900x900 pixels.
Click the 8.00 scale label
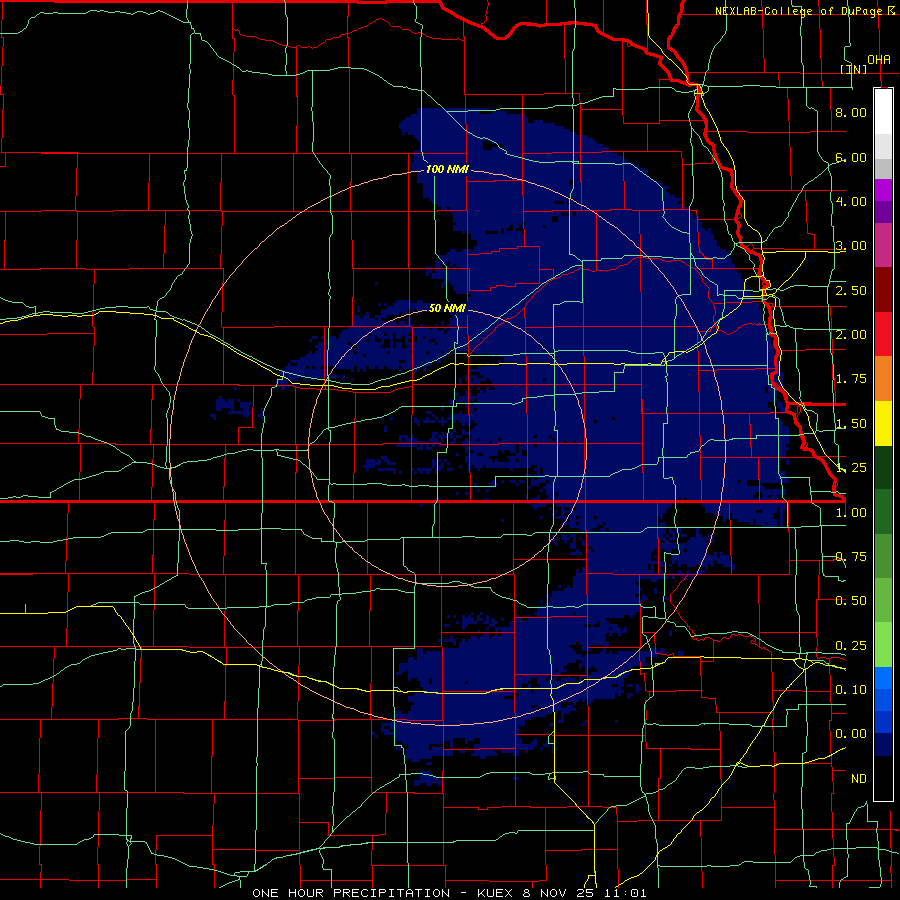[851, 112]
